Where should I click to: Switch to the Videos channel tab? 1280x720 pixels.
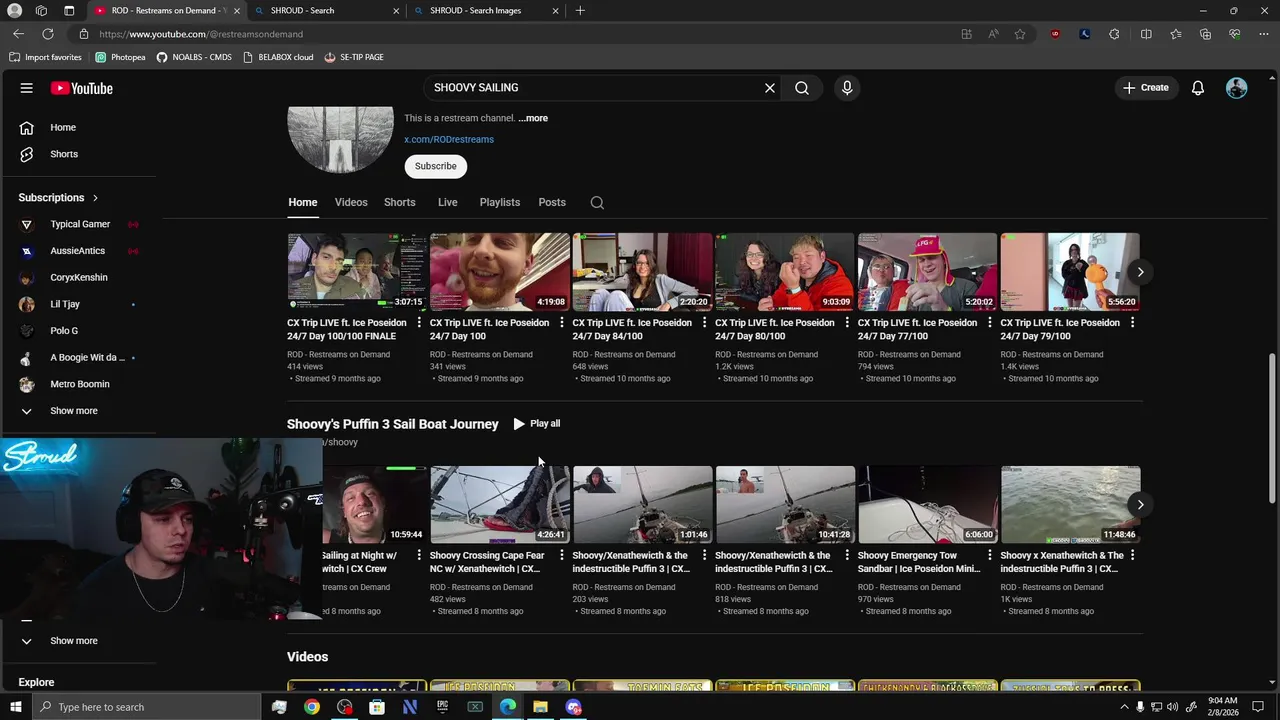point(351,202)
